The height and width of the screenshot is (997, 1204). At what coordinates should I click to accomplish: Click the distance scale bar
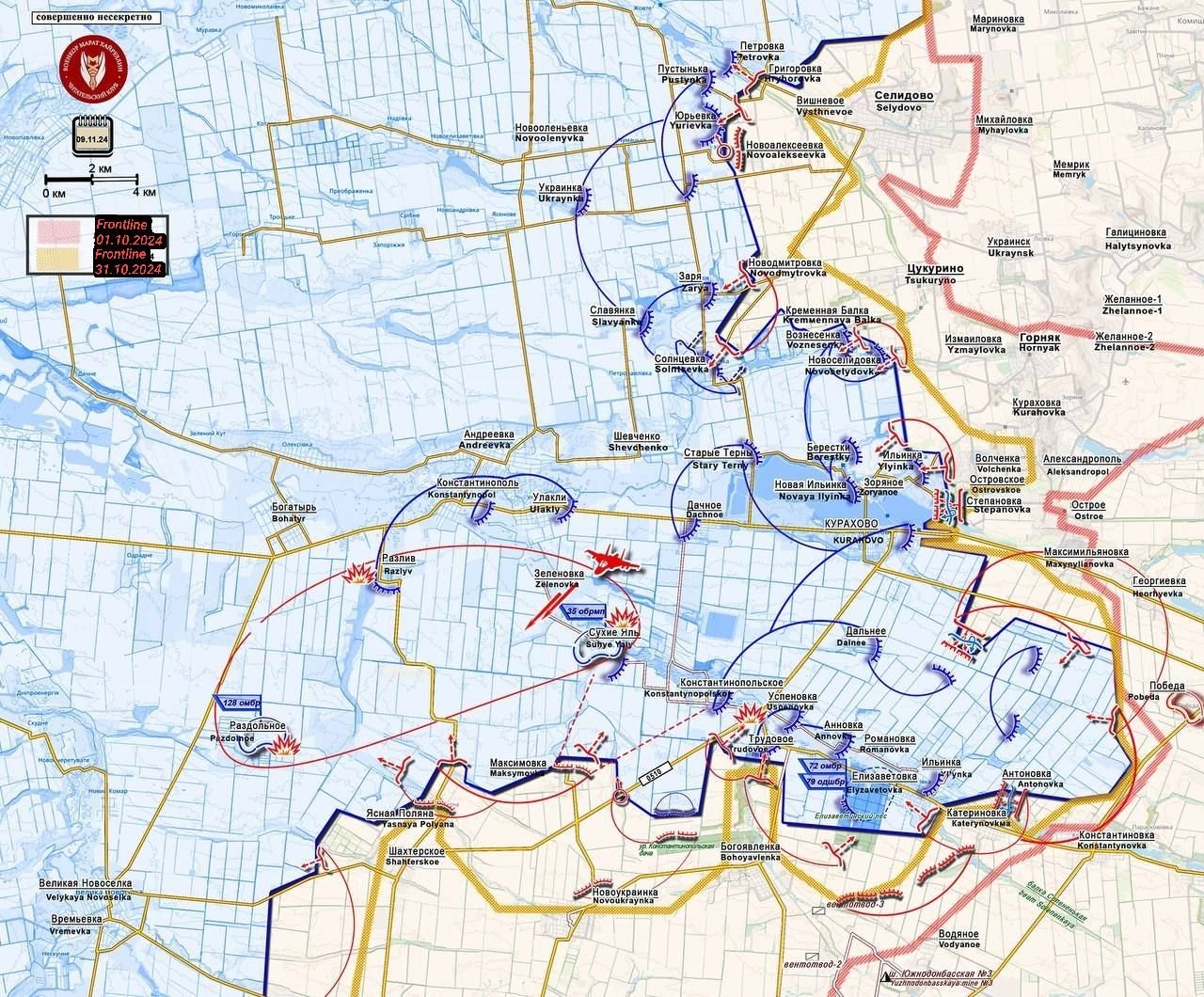click(92, 179)
